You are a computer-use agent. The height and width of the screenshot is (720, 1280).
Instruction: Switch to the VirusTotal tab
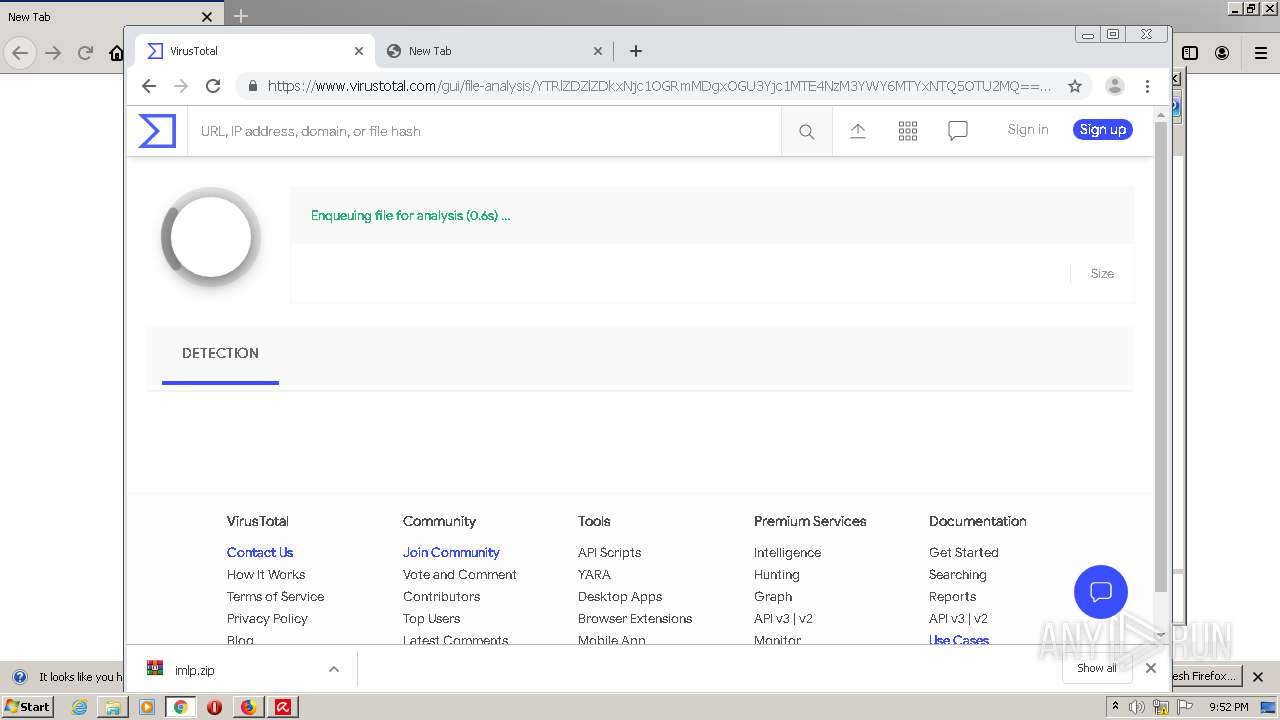[255, 51]
